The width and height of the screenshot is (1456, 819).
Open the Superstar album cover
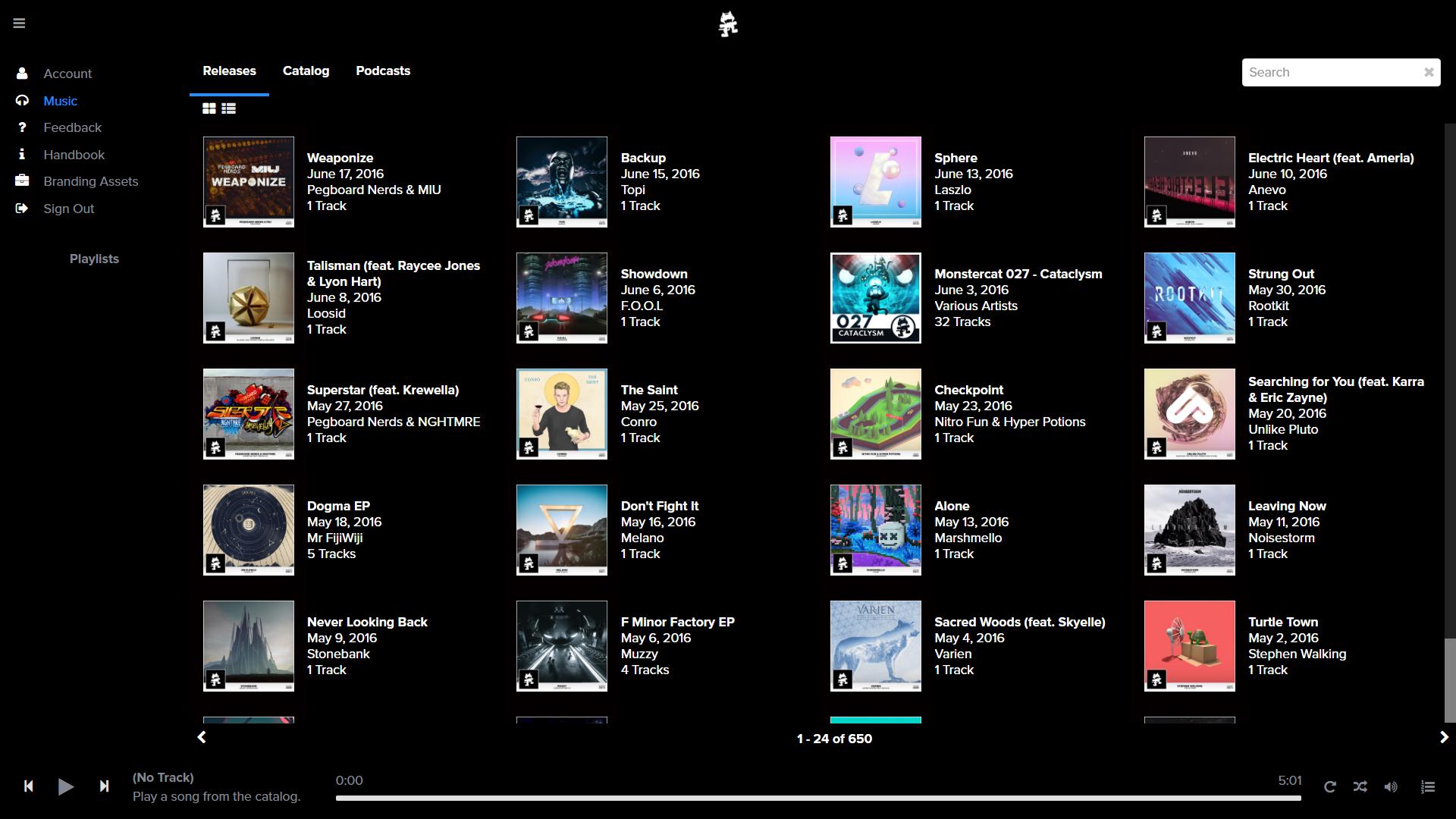[248, 414]
